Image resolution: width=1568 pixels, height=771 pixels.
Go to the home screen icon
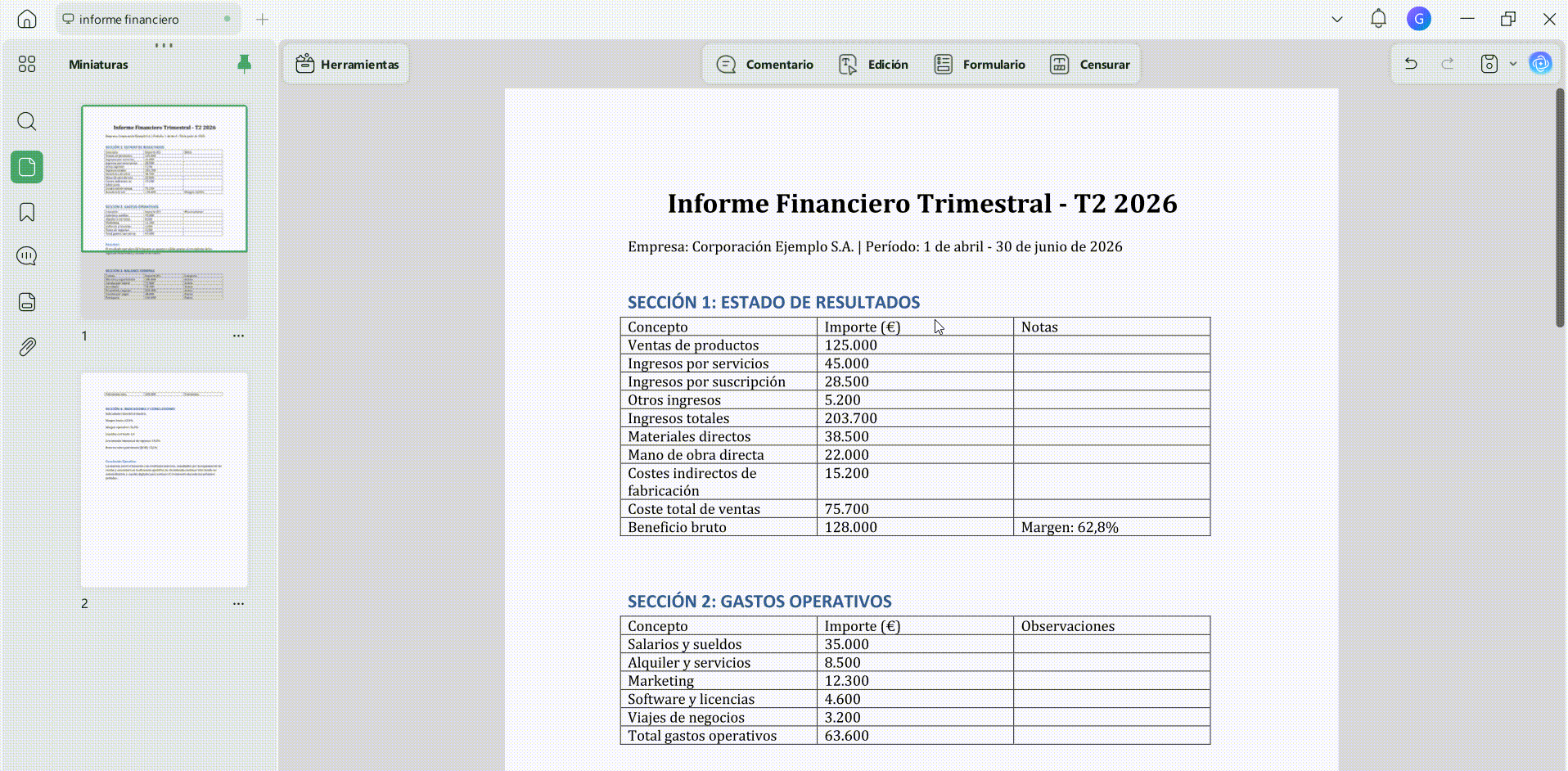(x=27, y=19)
